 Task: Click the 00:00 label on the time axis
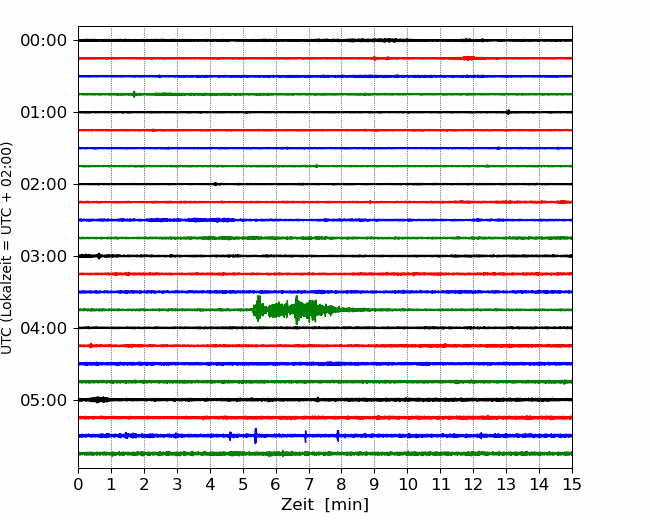click(43, 40)
